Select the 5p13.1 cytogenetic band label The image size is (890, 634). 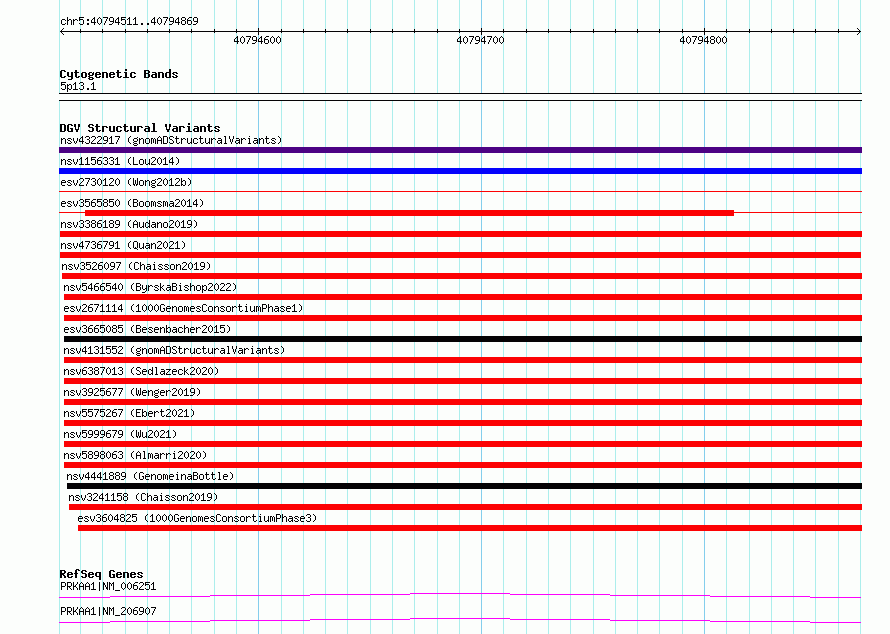78,86
